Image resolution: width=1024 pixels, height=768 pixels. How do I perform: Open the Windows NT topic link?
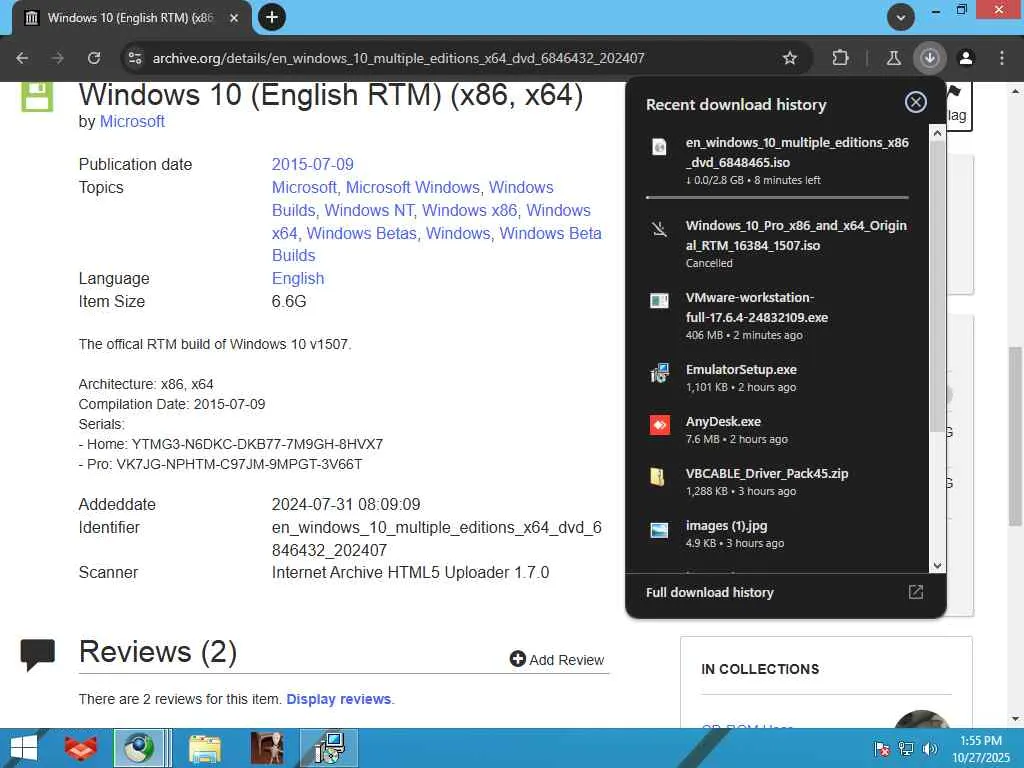tap(369, 210)
